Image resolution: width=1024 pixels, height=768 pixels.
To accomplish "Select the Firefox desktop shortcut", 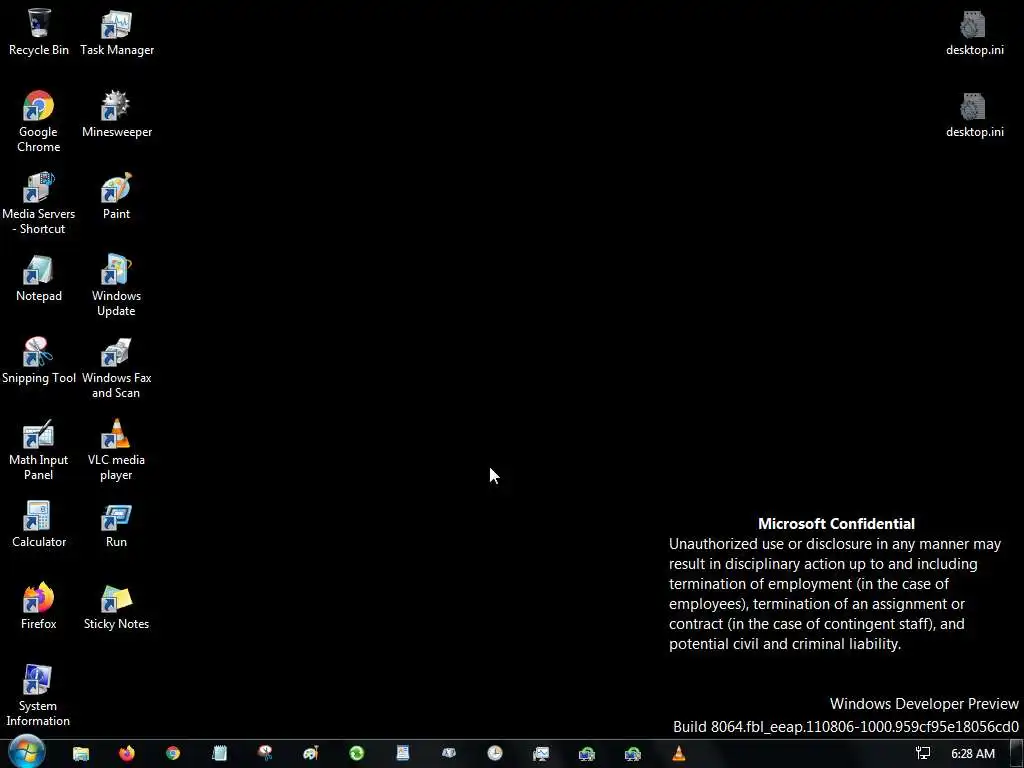I will [39, 607].
